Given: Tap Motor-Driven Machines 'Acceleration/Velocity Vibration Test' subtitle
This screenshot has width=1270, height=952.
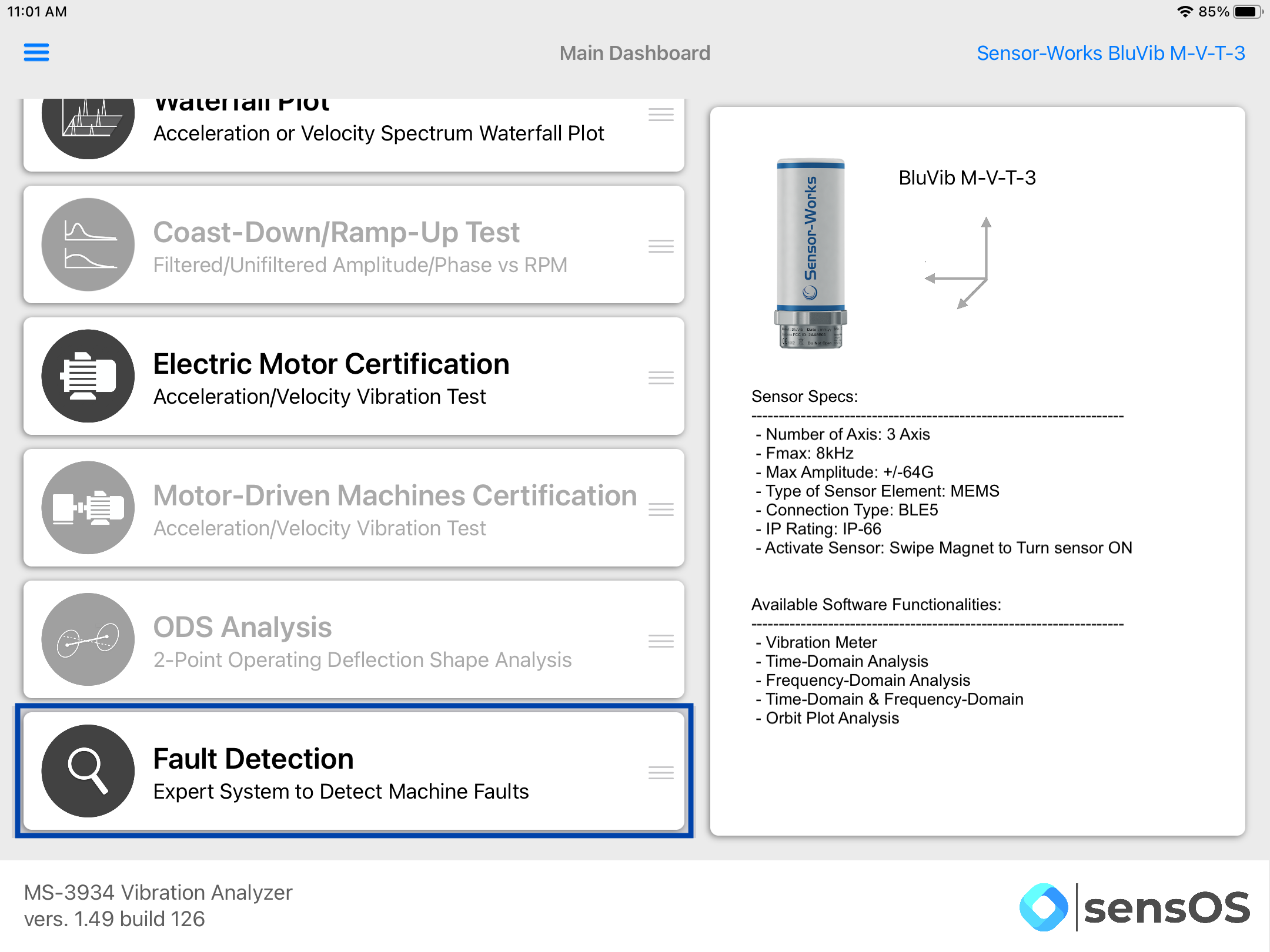Looking at the screenshot, I should [x=319, y=528].
